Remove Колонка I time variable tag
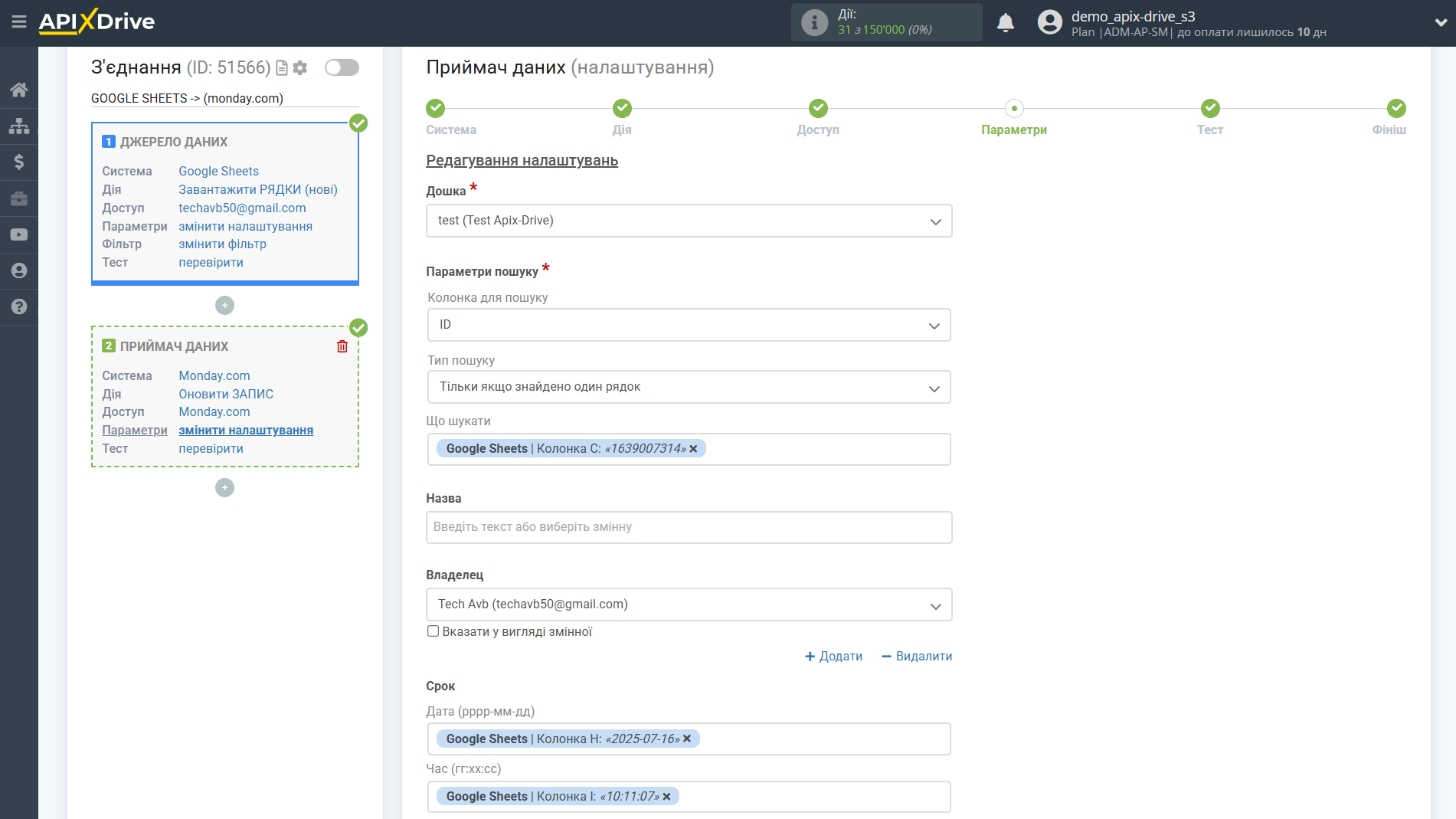Viewport: 1456px width, 819px height. [666, 797]
